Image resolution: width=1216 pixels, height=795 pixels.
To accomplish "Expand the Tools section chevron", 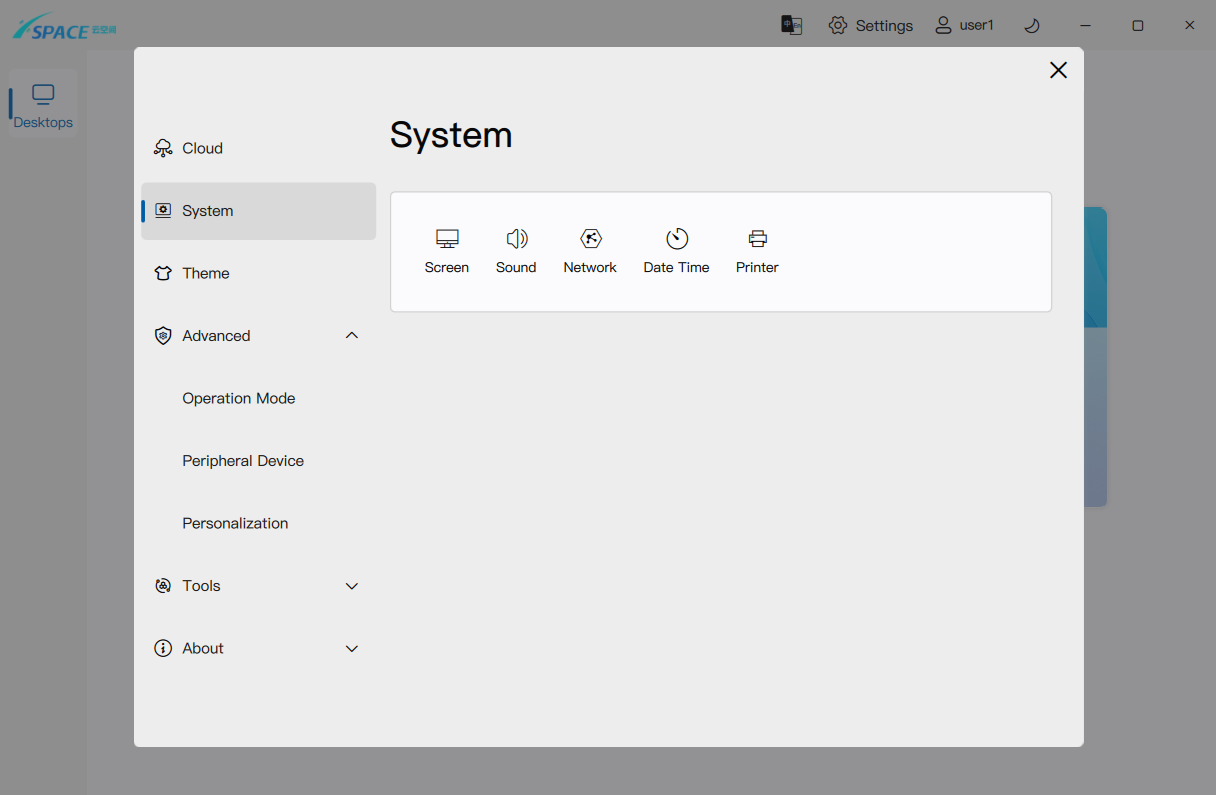I will (351, 586).
